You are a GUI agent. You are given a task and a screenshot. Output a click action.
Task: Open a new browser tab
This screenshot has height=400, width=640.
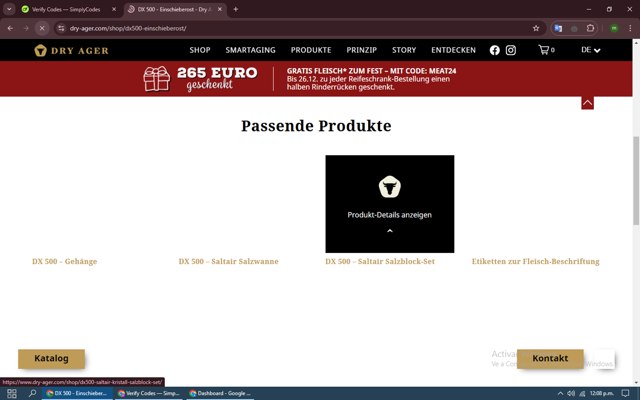pos(236,9)
